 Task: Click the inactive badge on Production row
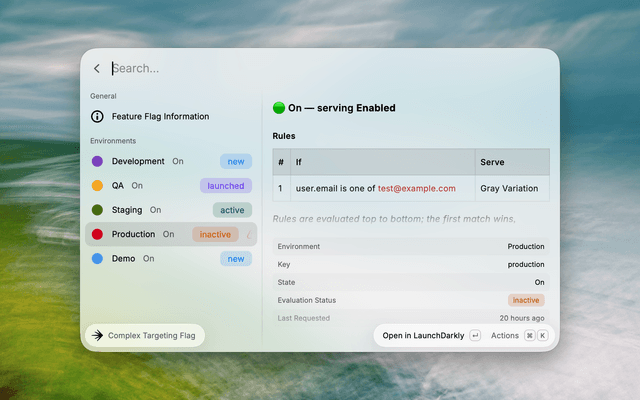point(215,234)
